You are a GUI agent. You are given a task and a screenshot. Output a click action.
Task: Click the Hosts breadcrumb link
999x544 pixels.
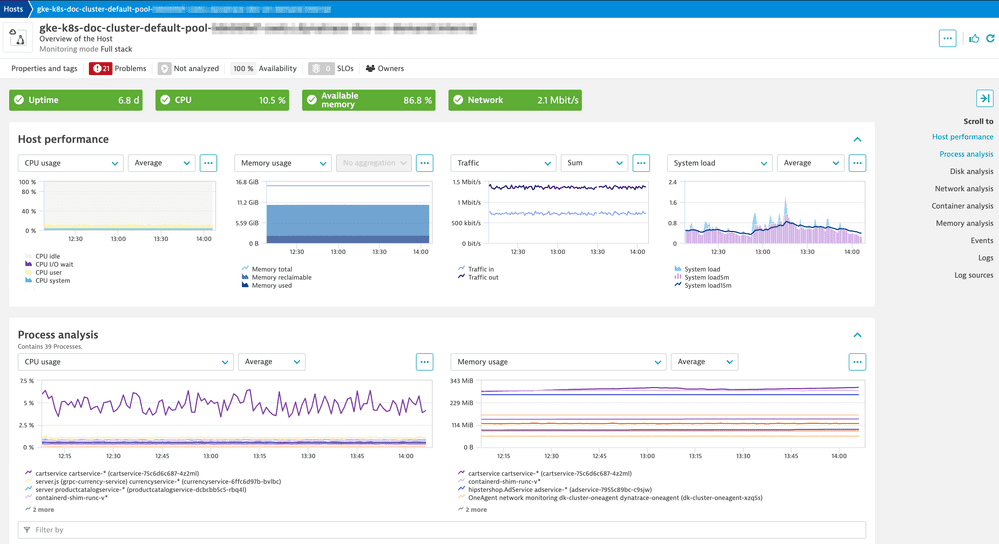(14, 8)
